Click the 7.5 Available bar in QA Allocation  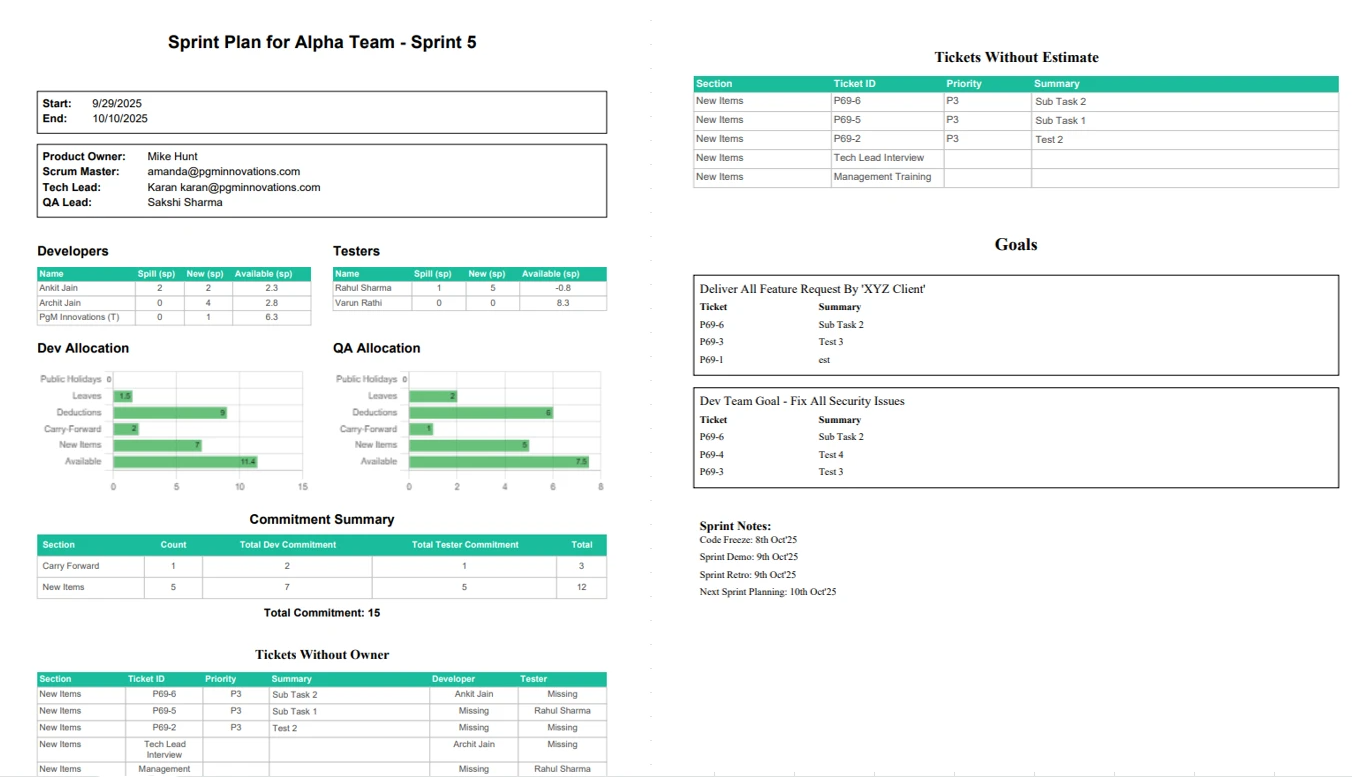click(x=498, y=462)
